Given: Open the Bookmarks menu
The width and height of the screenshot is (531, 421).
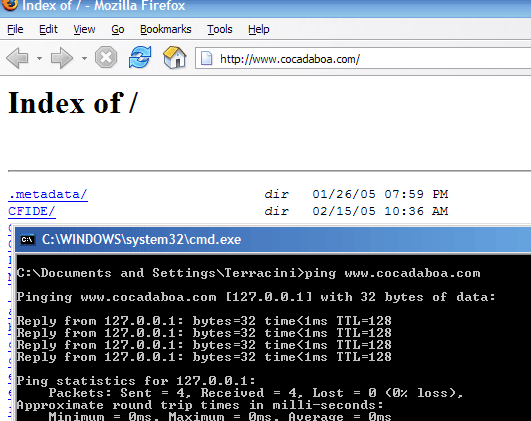Looking at the screenshot, I should [166, 29].
